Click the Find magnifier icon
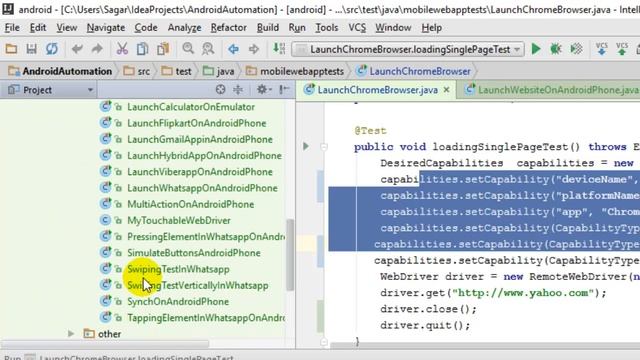 (188, 49)
